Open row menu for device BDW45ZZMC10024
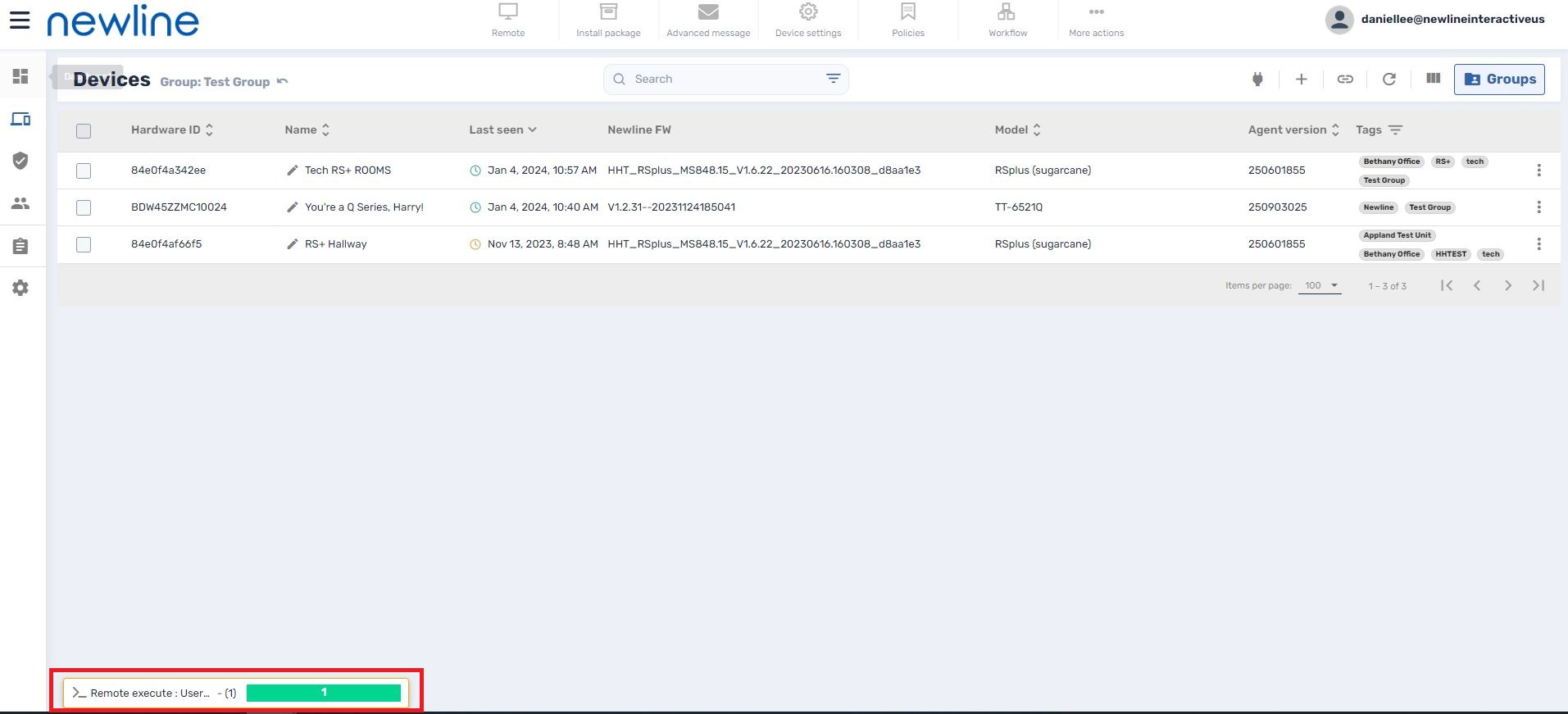The height and width of the screenshot is (714, 1568). click(x=1538, y=207)
